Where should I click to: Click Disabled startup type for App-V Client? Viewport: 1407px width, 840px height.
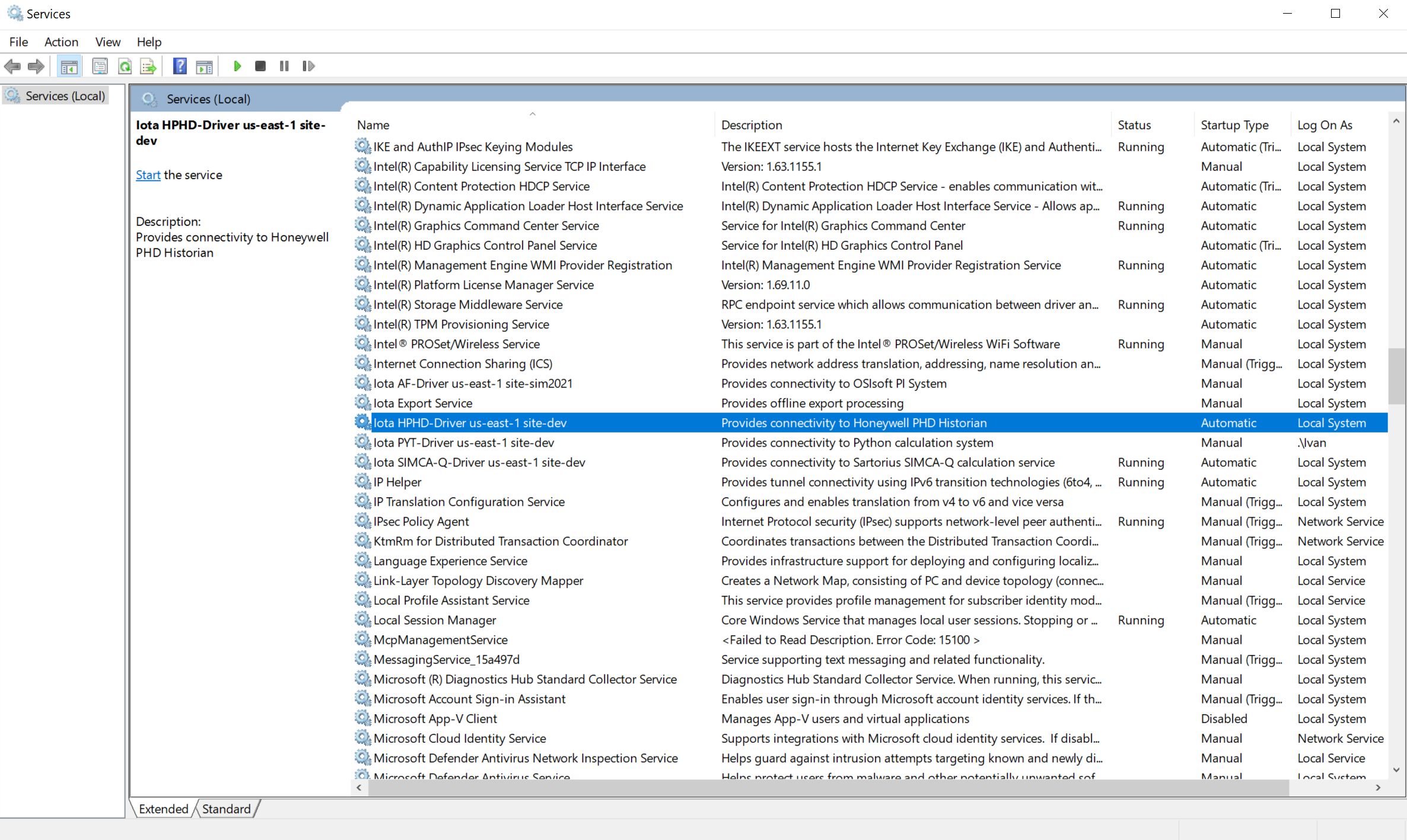(1224, 718)
